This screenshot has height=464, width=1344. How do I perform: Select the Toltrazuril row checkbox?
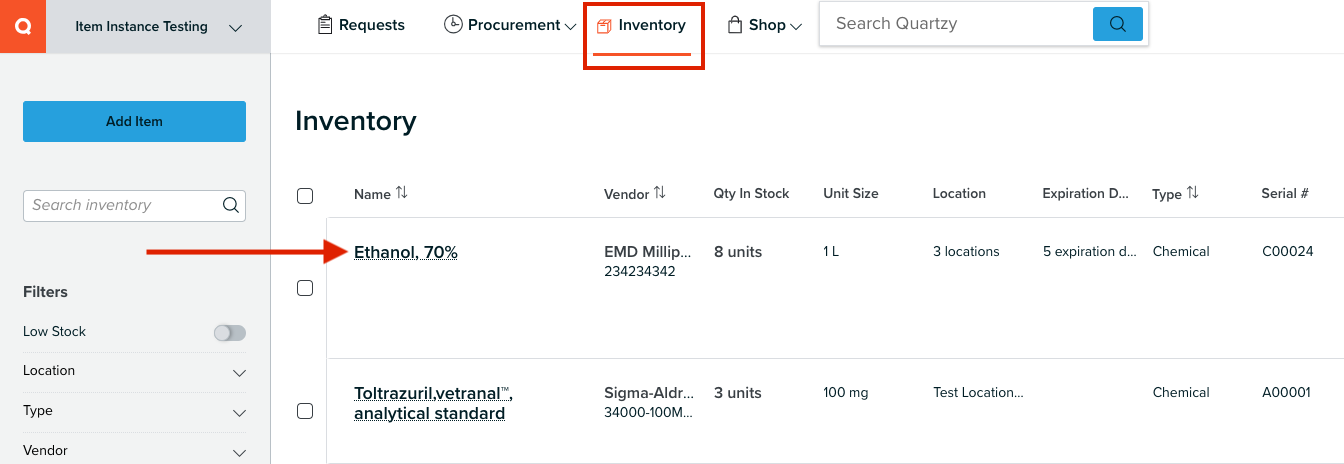pyautogui.click(x=305, y=411)
